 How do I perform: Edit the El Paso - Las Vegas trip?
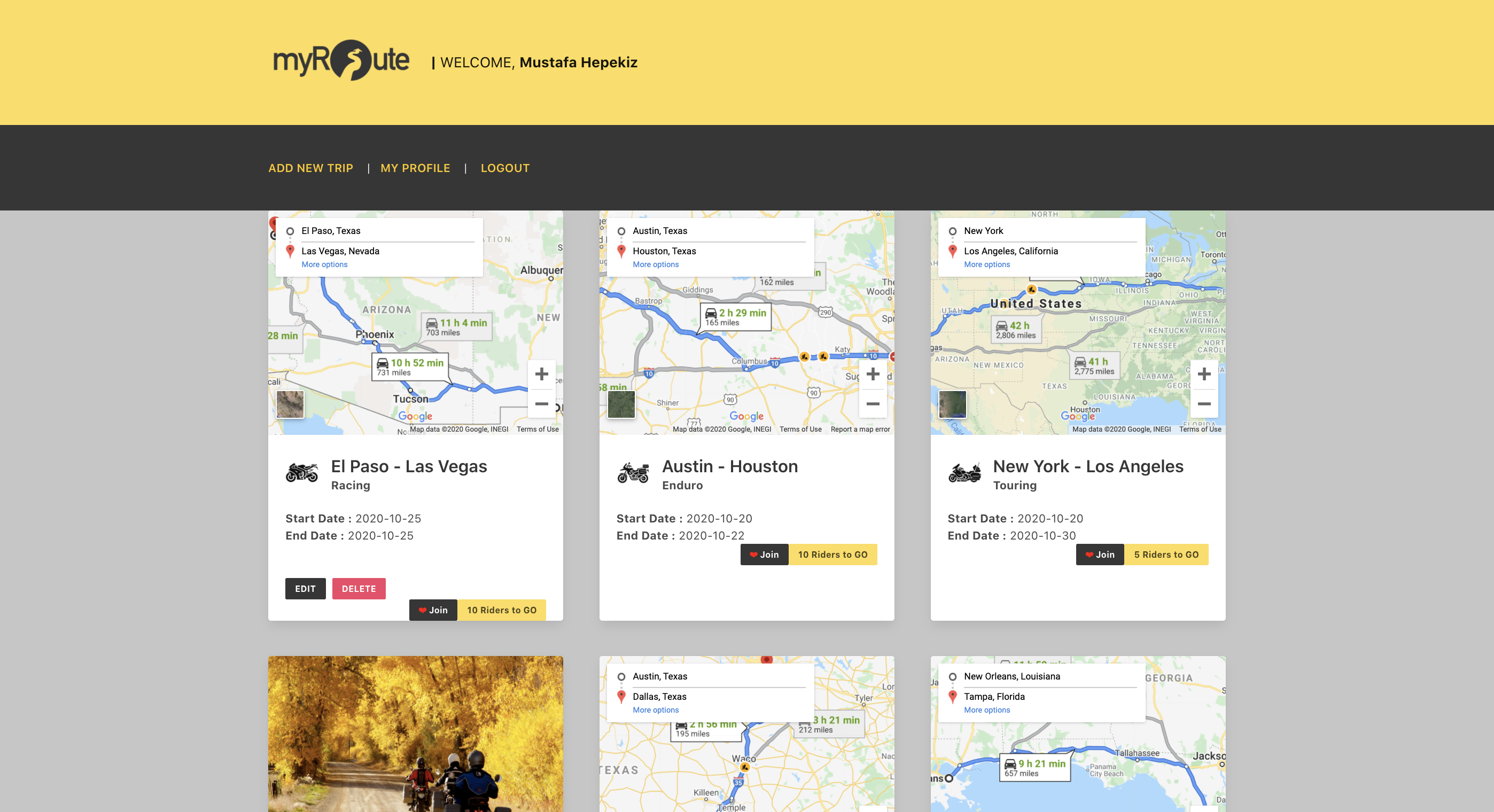[x=305, y=589]
